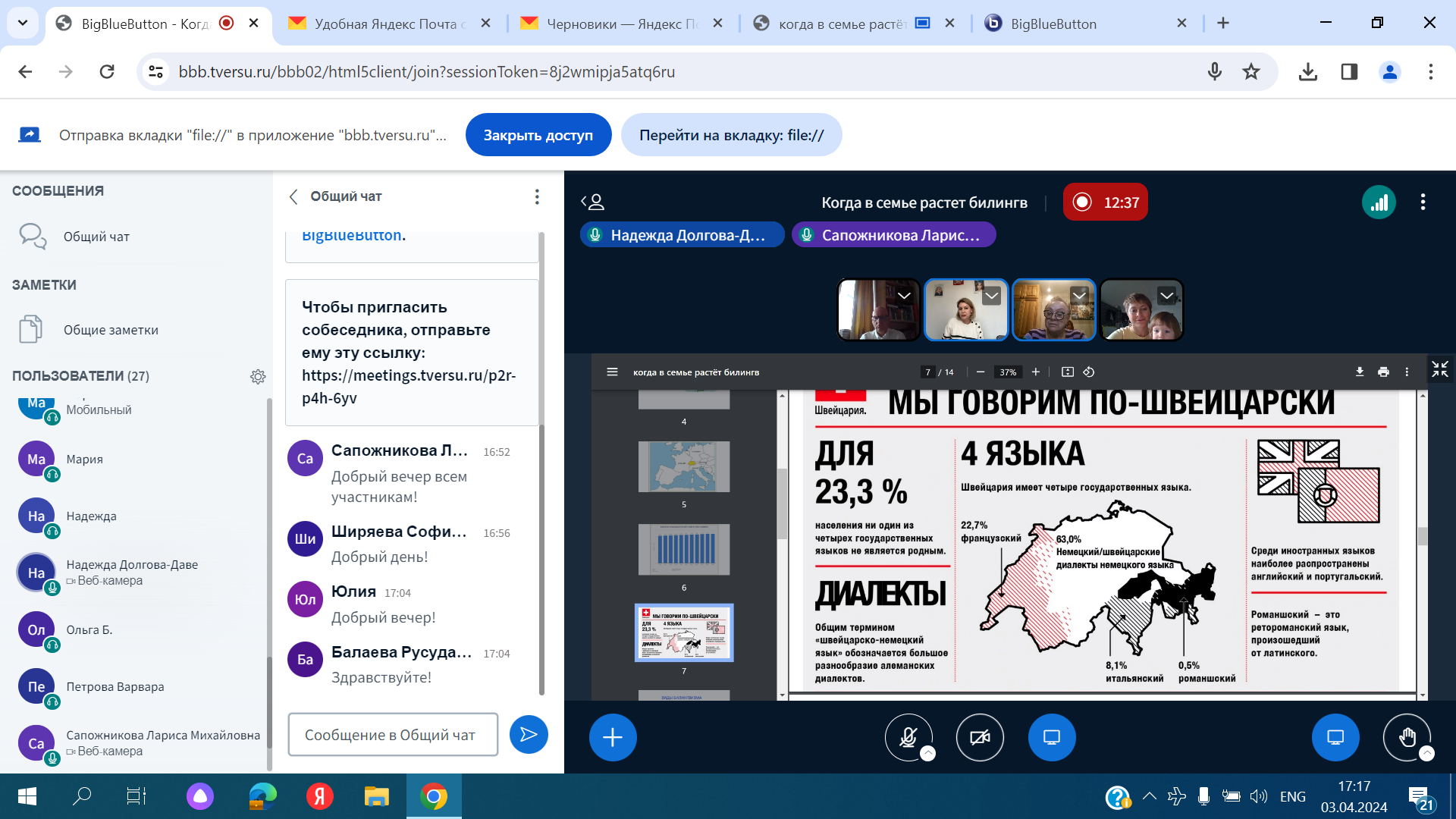Click the PDF page number field
Viewport: 1456px width, 819px height.
click(x=927, y=372)
